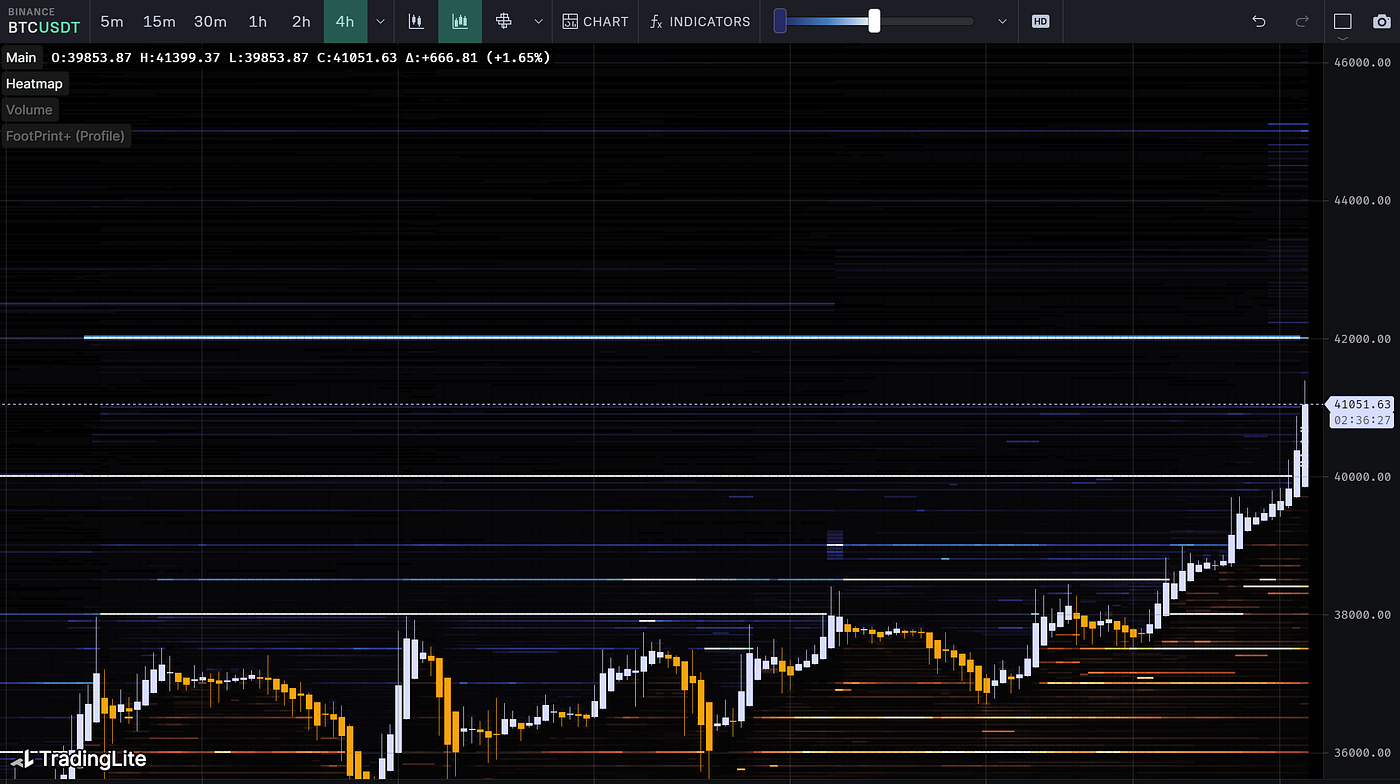Select the 1h timeframe
The height and width of the screenshot is (784, 1400).
[x=258, y=21]
